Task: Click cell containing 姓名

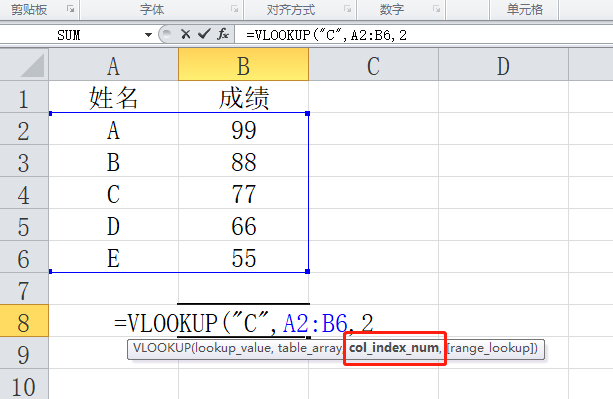Action: [113, 97]
